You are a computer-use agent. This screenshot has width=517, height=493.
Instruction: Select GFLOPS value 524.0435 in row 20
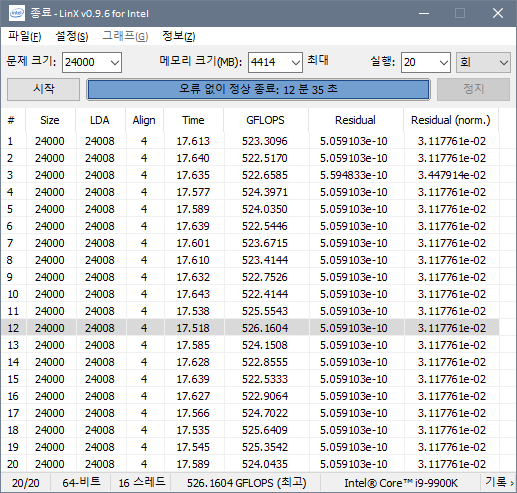click(265, 464)
